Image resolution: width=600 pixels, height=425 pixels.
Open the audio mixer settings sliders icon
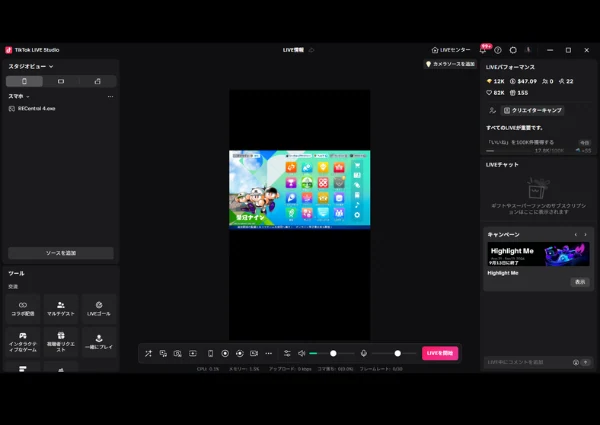coord(287,353)
